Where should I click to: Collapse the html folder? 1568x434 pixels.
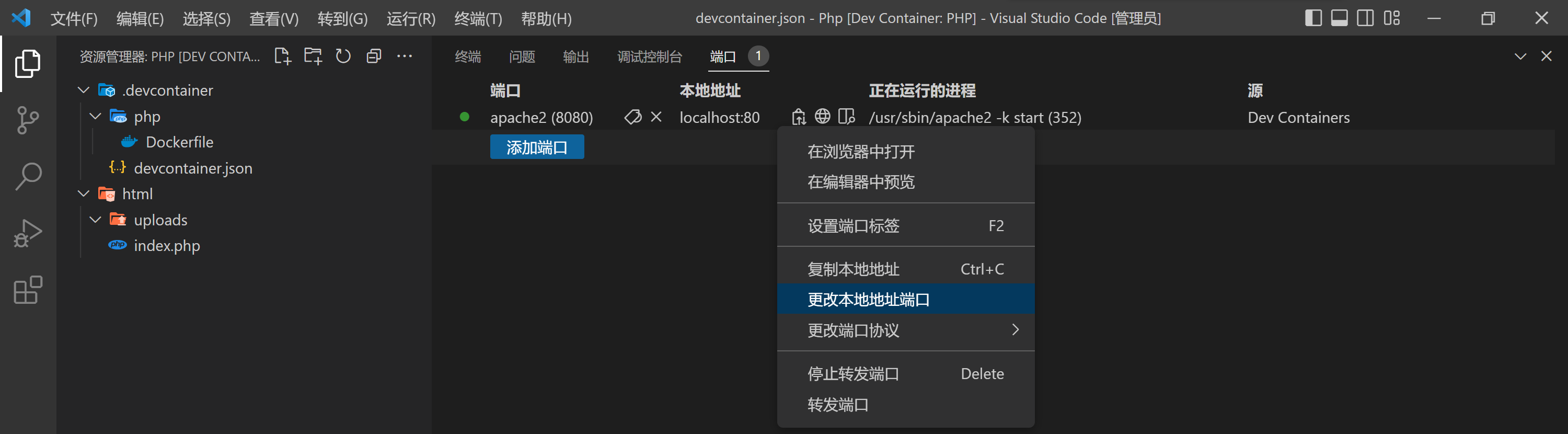click(84, 194)
